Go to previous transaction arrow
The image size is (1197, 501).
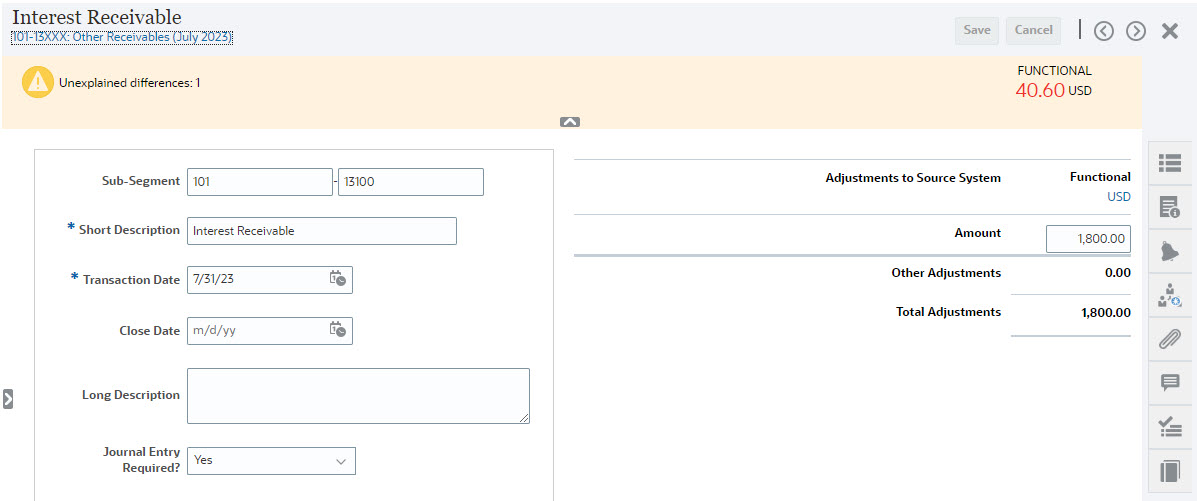[x=1103, y=31]
